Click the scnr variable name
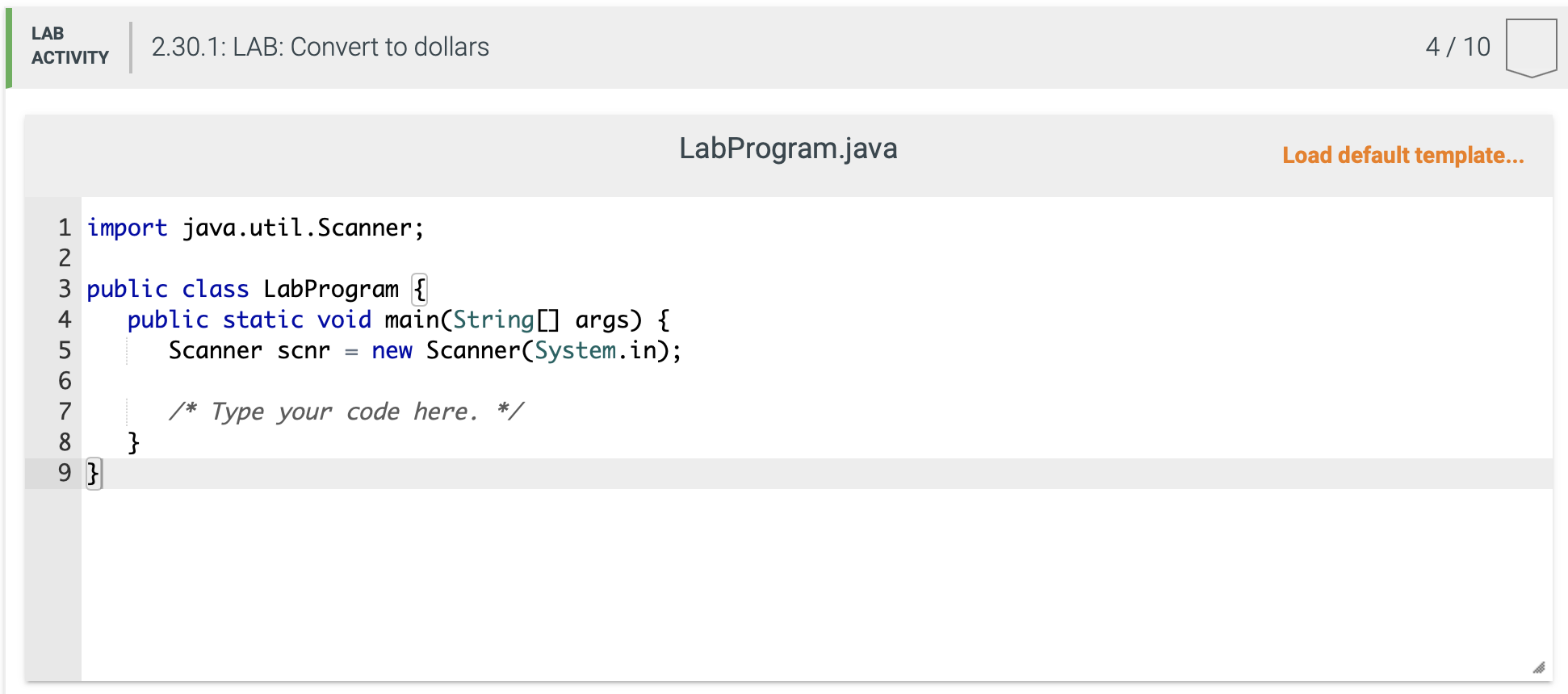Image resolution: width=1568 pixels, height=694 pixels. (304, 350)
